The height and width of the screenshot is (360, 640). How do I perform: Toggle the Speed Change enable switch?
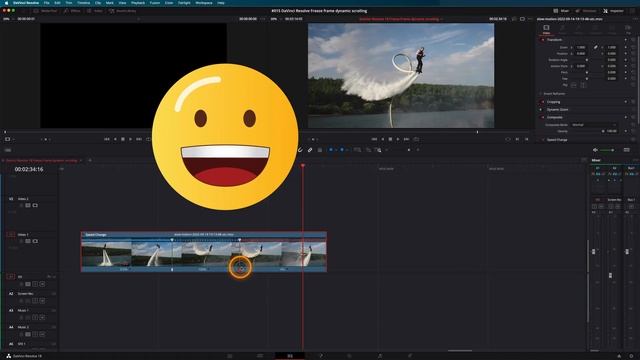point(542,140)
